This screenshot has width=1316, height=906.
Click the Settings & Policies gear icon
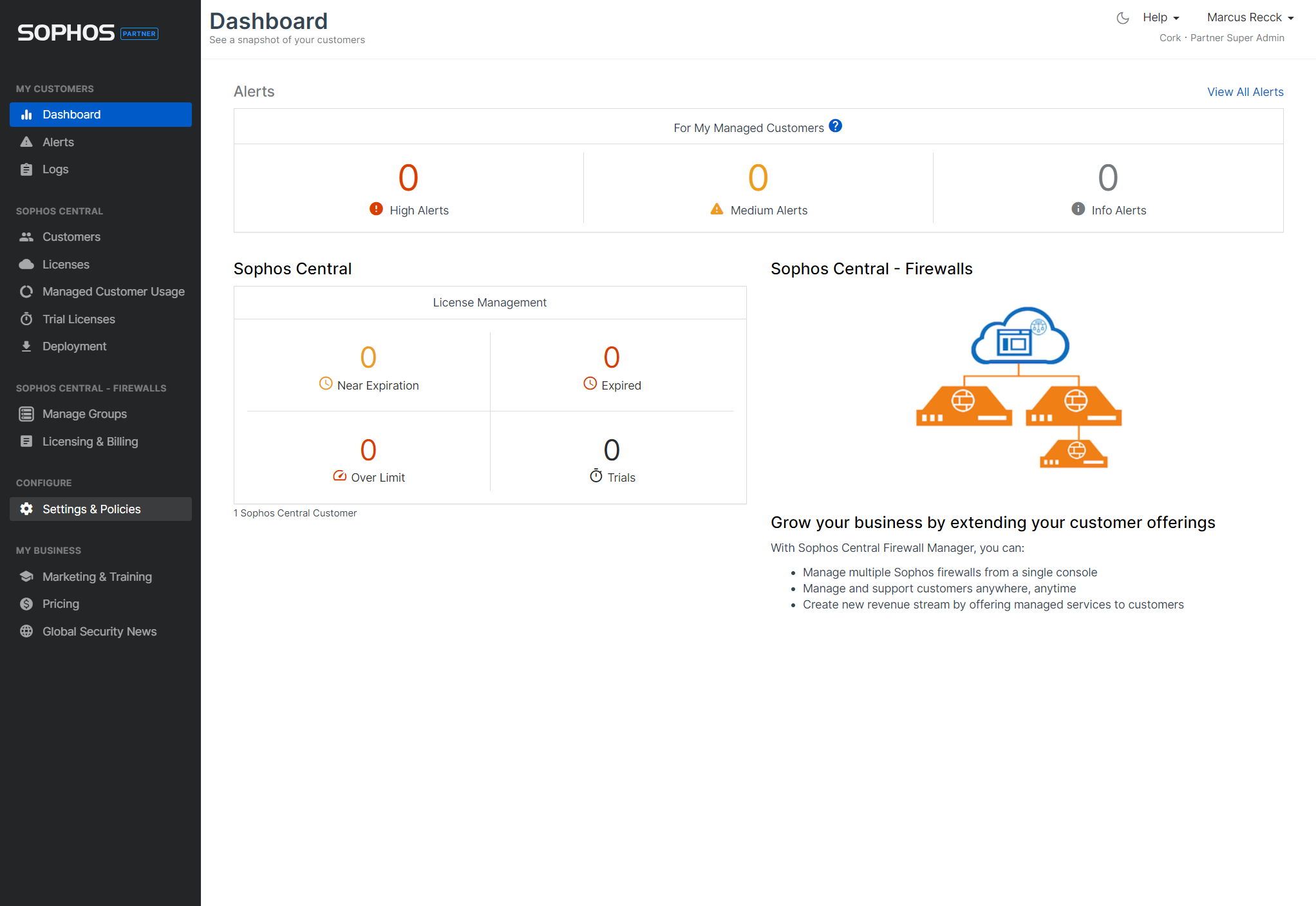(x=26, y=509)
